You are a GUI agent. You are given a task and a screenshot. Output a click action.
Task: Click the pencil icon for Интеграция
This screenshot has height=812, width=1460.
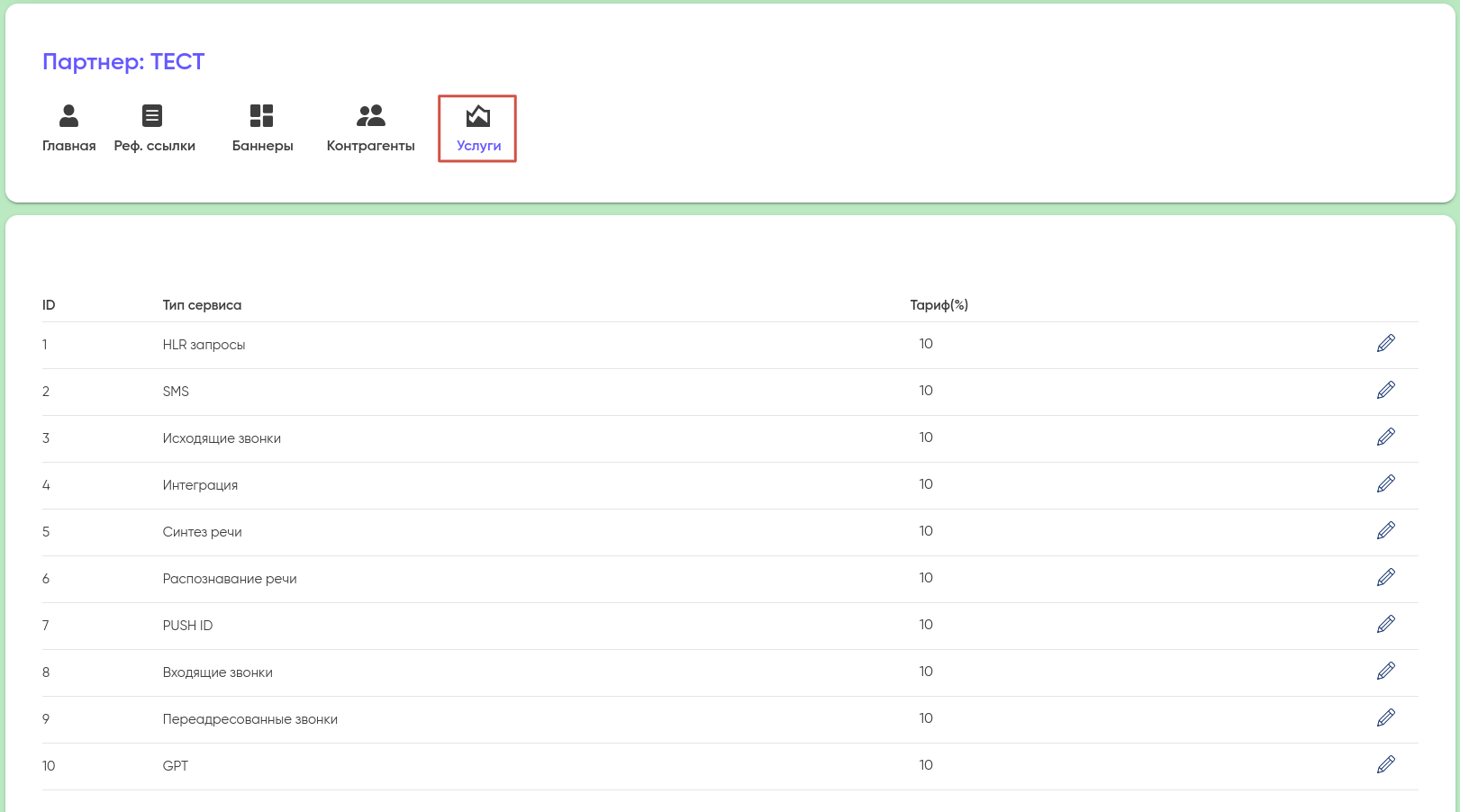(x=1385, y=483)
